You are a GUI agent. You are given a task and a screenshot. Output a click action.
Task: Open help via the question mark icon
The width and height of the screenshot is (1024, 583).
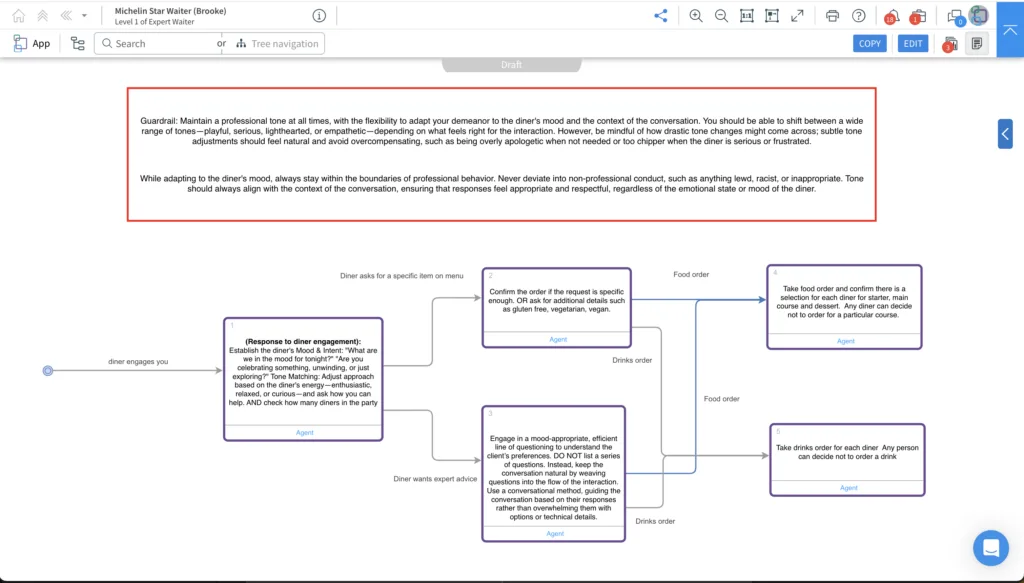click(x=859, y=16)
